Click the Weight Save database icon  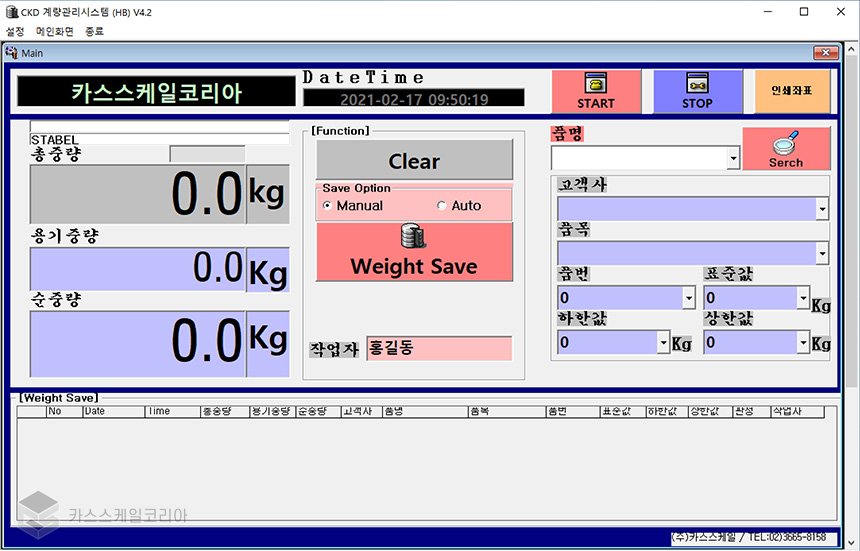(413, 237)
